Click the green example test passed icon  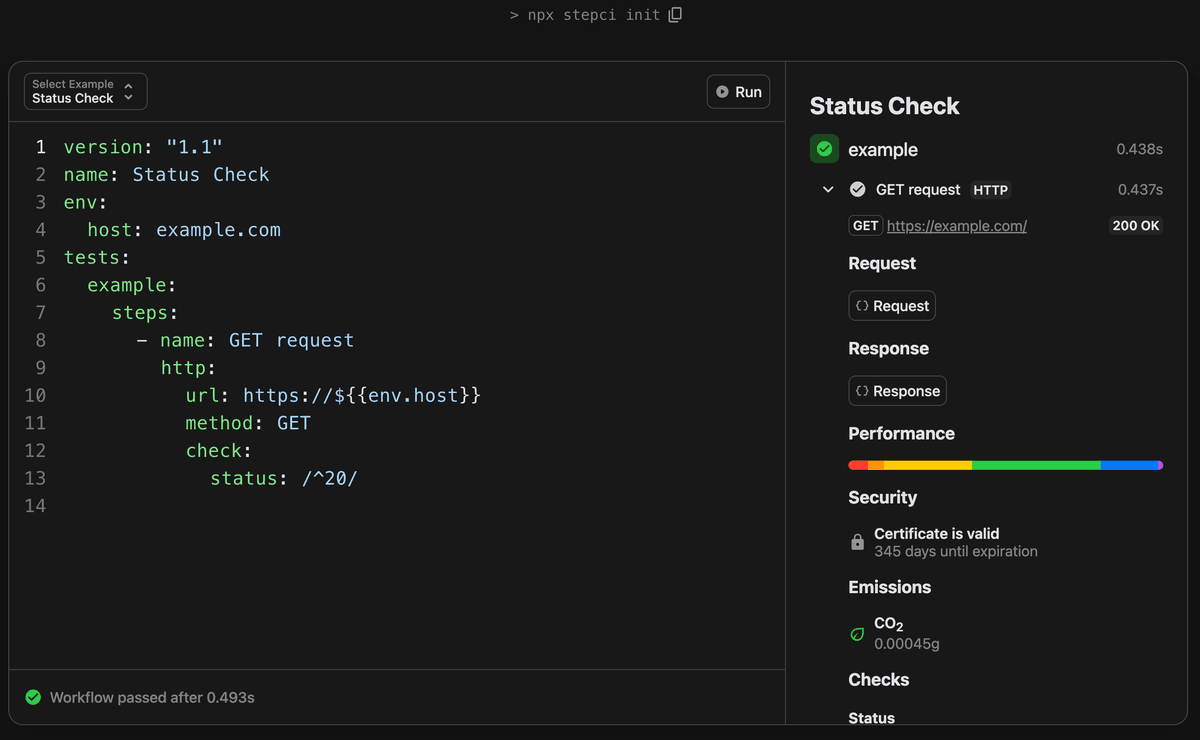coord(824,149)
